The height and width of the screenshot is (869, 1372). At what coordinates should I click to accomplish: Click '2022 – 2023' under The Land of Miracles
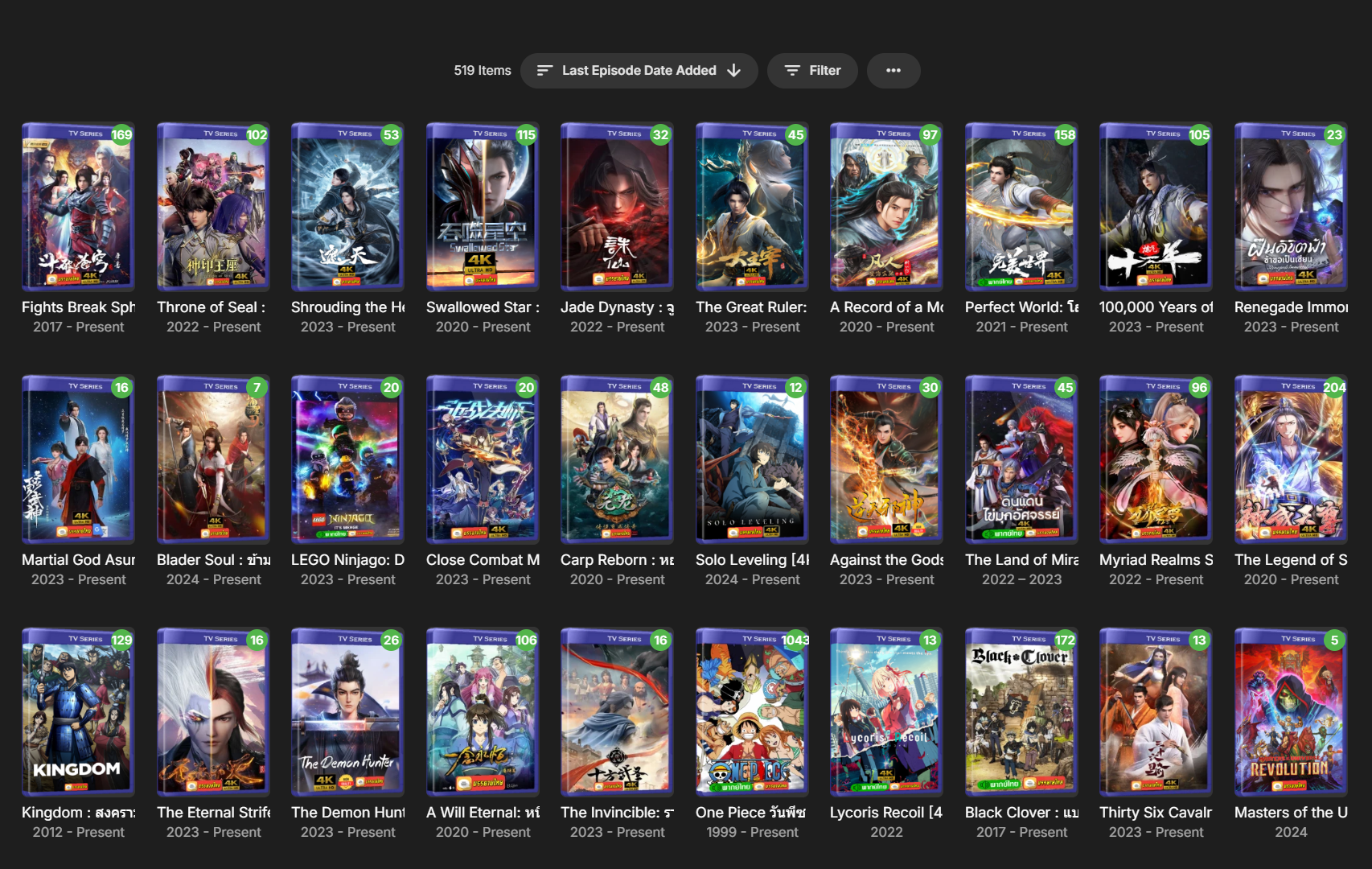1021,580
